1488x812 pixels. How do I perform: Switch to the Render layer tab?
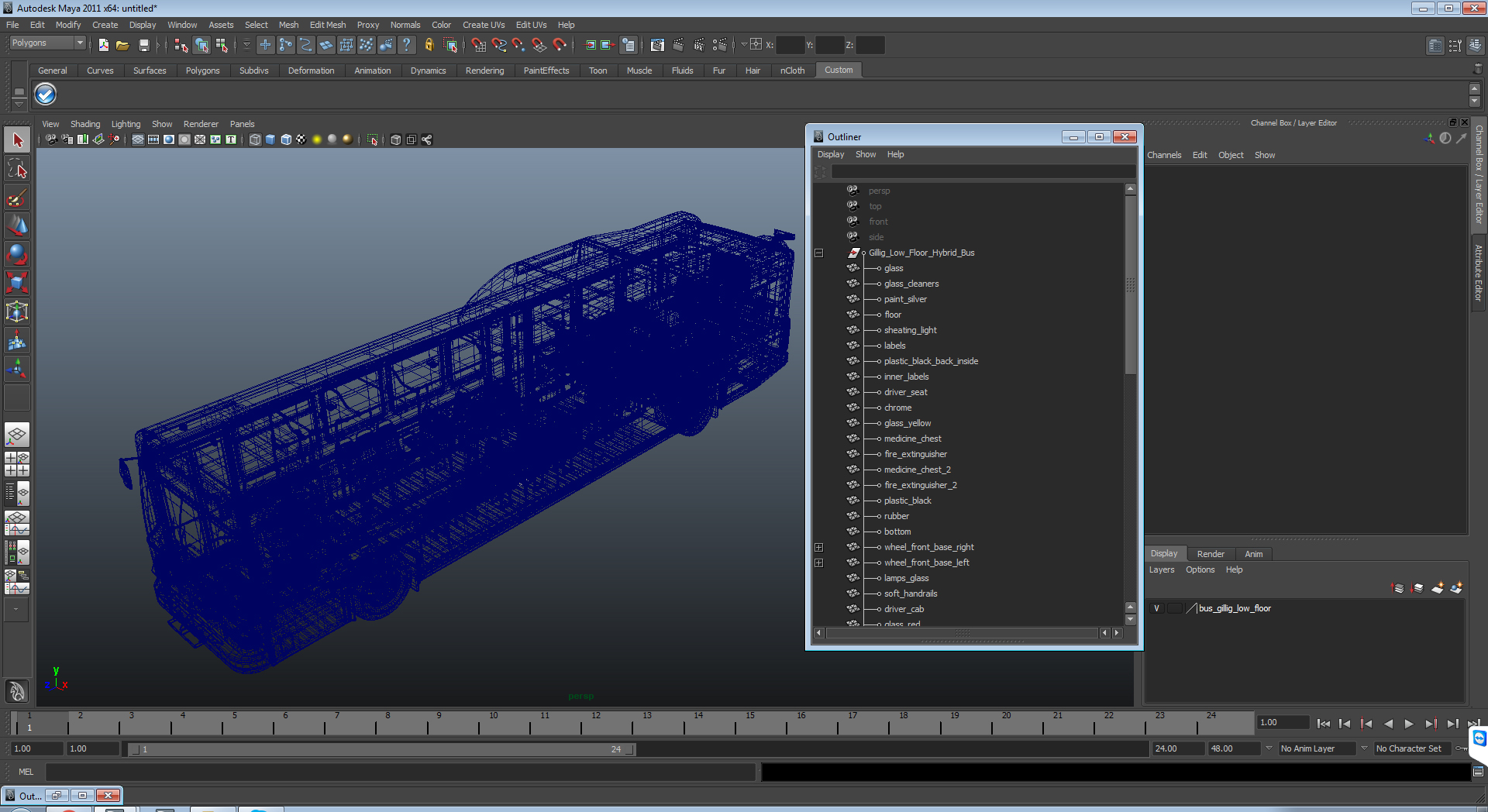(x=1211, y=554)
